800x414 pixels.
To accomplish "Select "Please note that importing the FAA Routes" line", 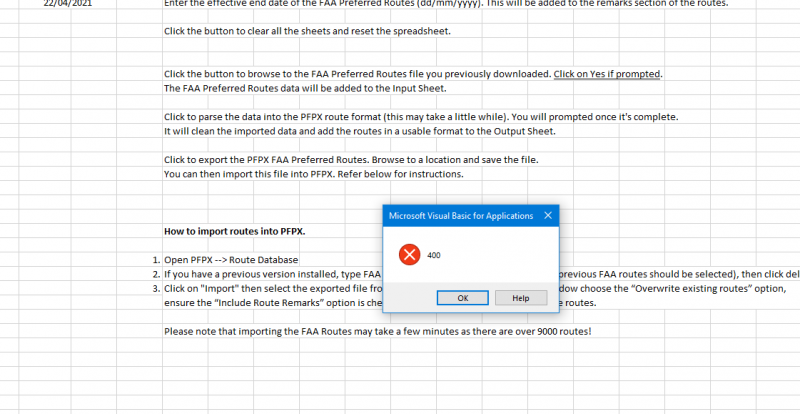I will point(378,331).
